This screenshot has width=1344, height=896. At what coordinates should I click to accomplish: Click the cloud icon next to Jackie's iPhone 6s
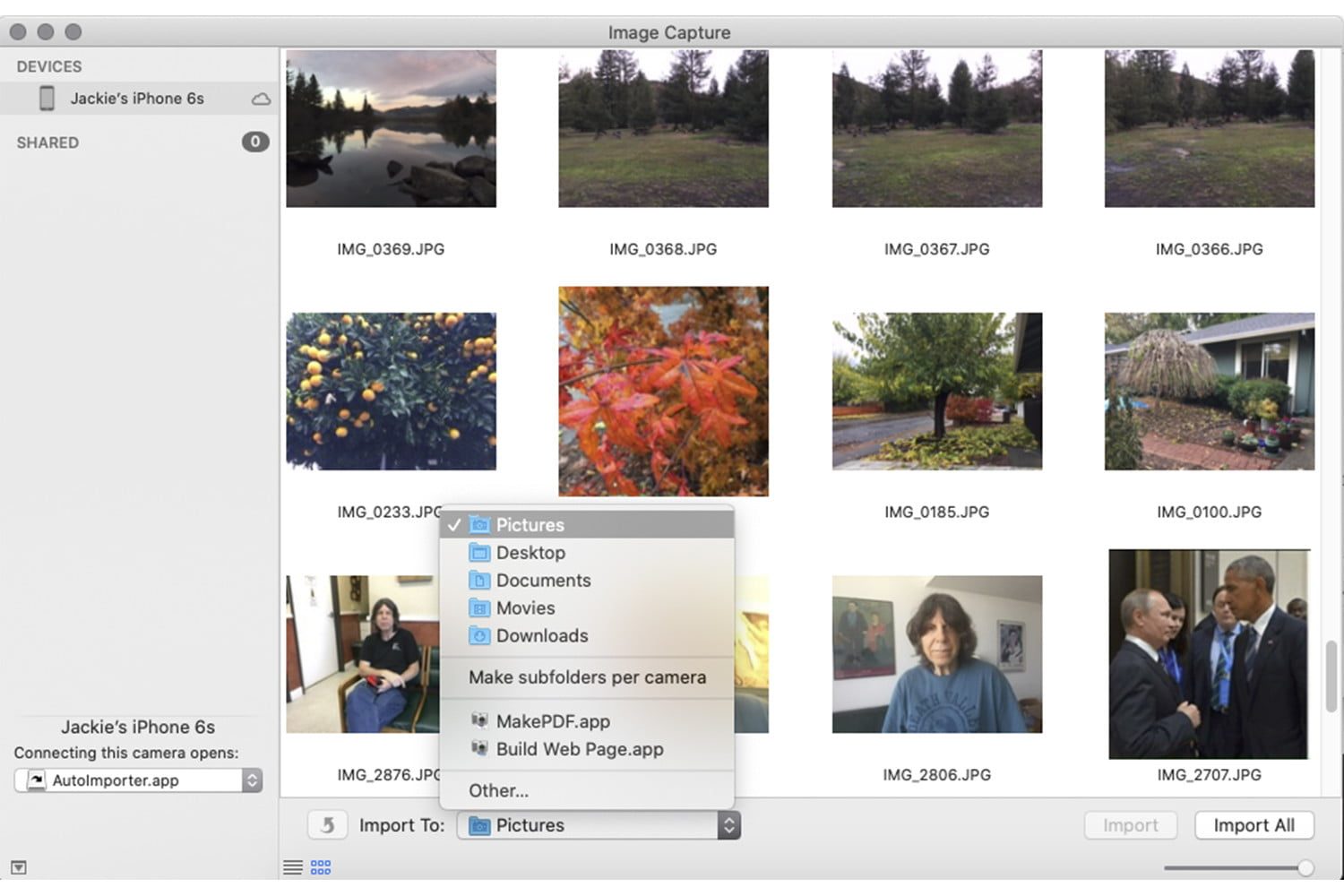260,99
